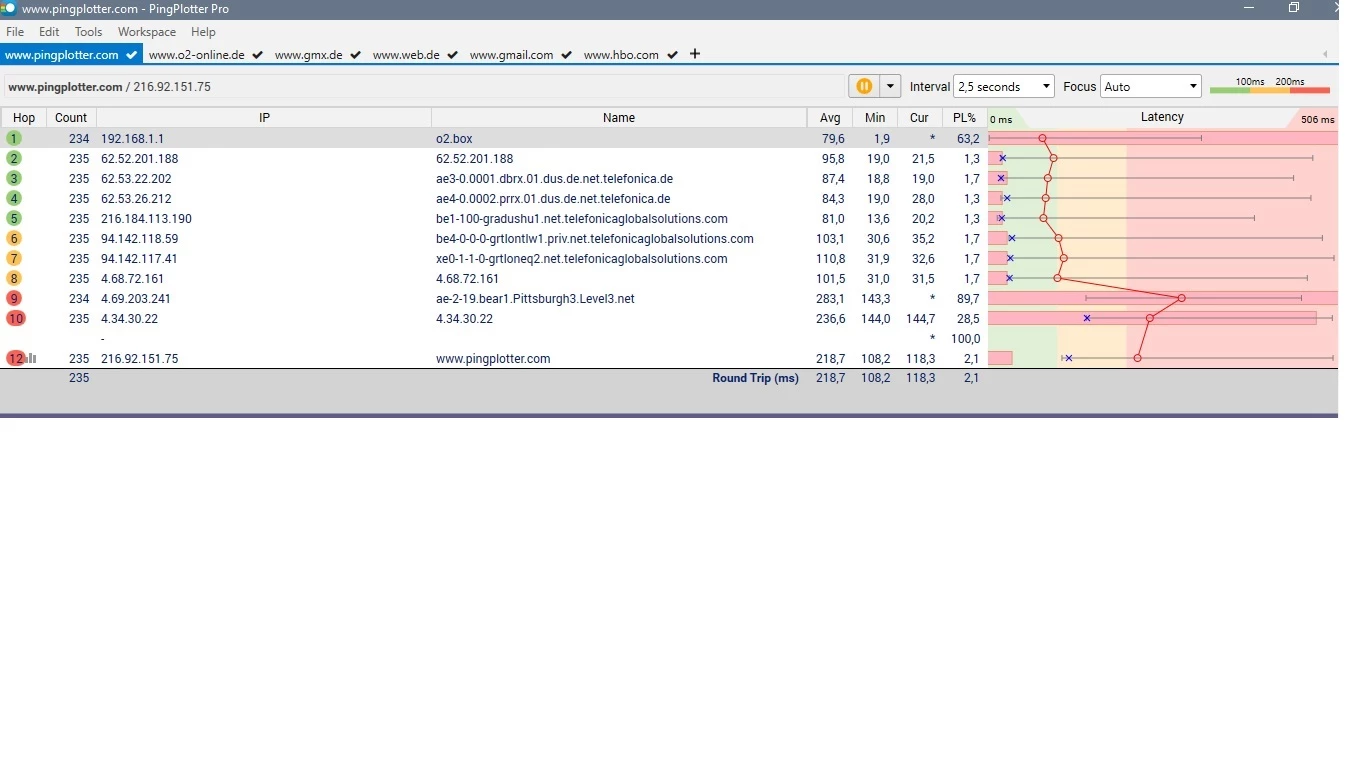Open the Workspace menu
The height and width of the screenshot is (768, 1366).
pyautogui.click(x=147, y=32)
